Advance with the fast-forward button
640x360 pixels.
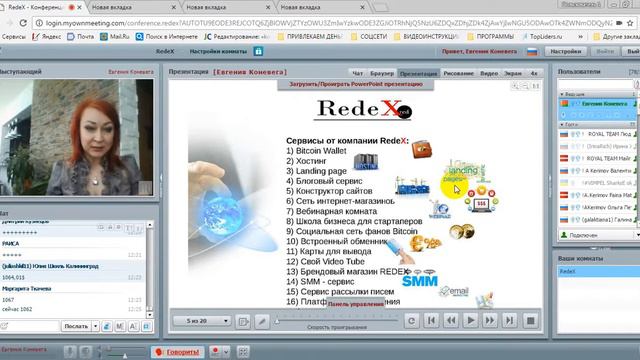pos(490,321)
